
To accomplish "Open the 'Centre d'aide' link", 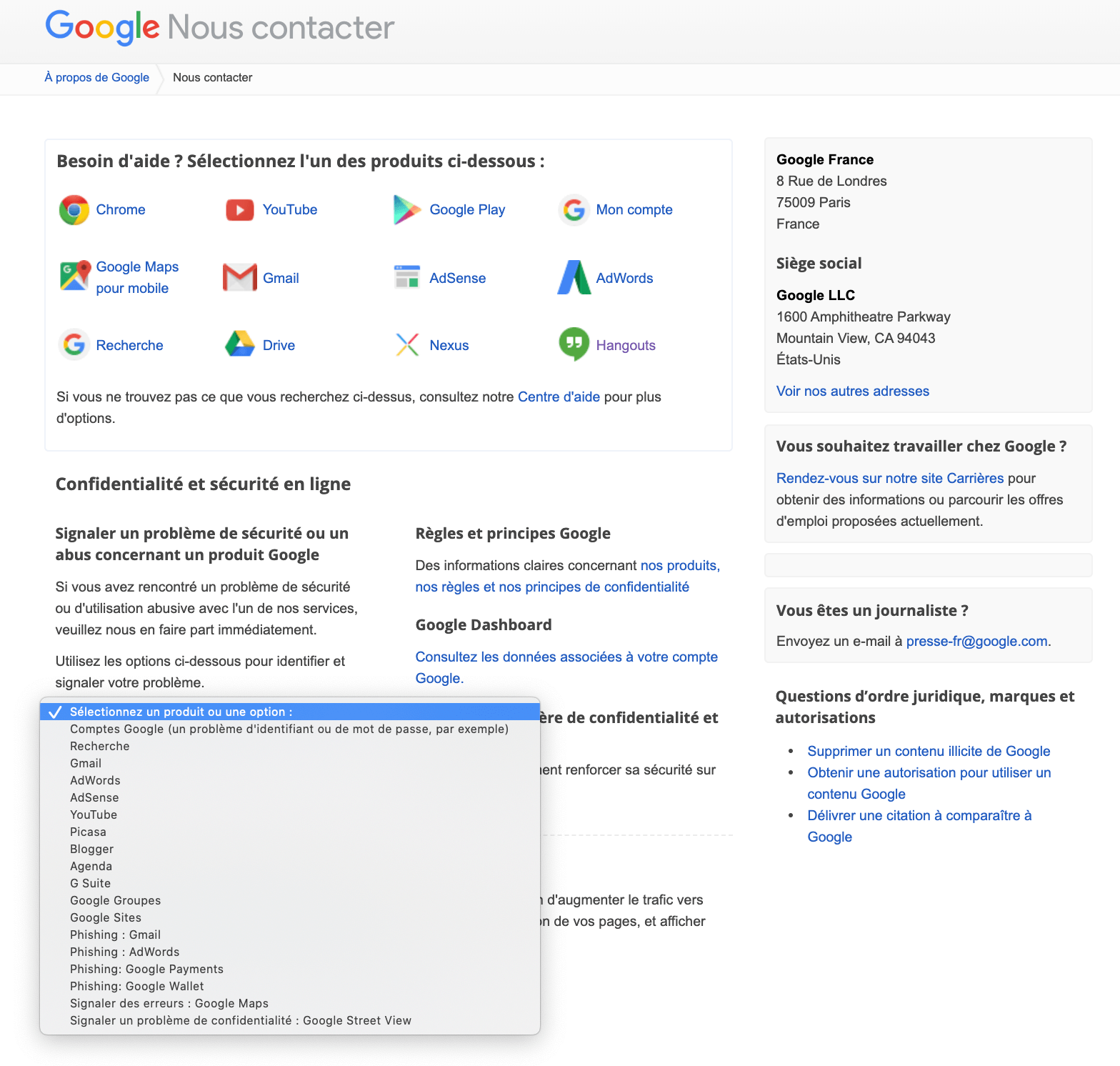I will (559, 397).
